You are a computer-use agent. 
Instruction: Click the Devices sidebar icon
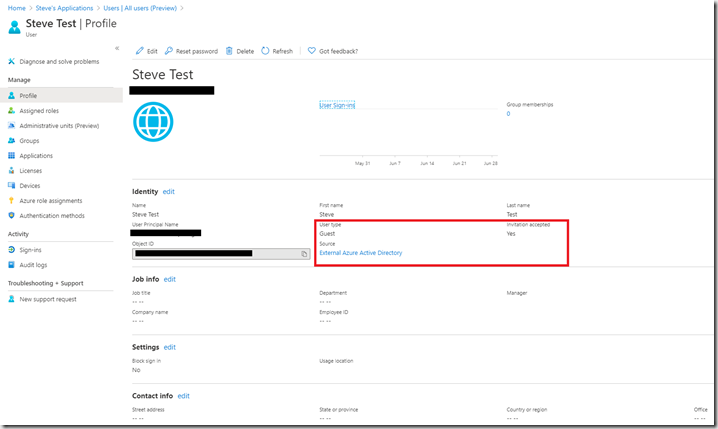(x=11, y=185)
